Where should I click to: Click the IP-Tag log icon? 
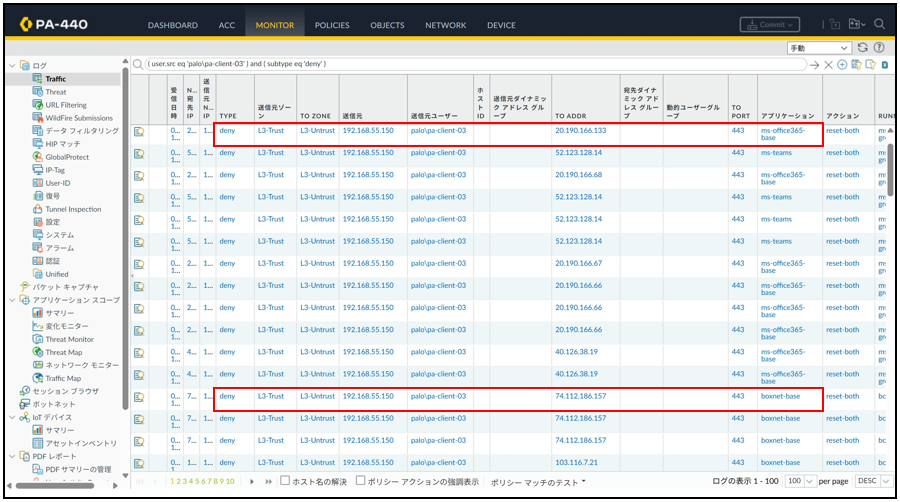(x=38, y=170)
